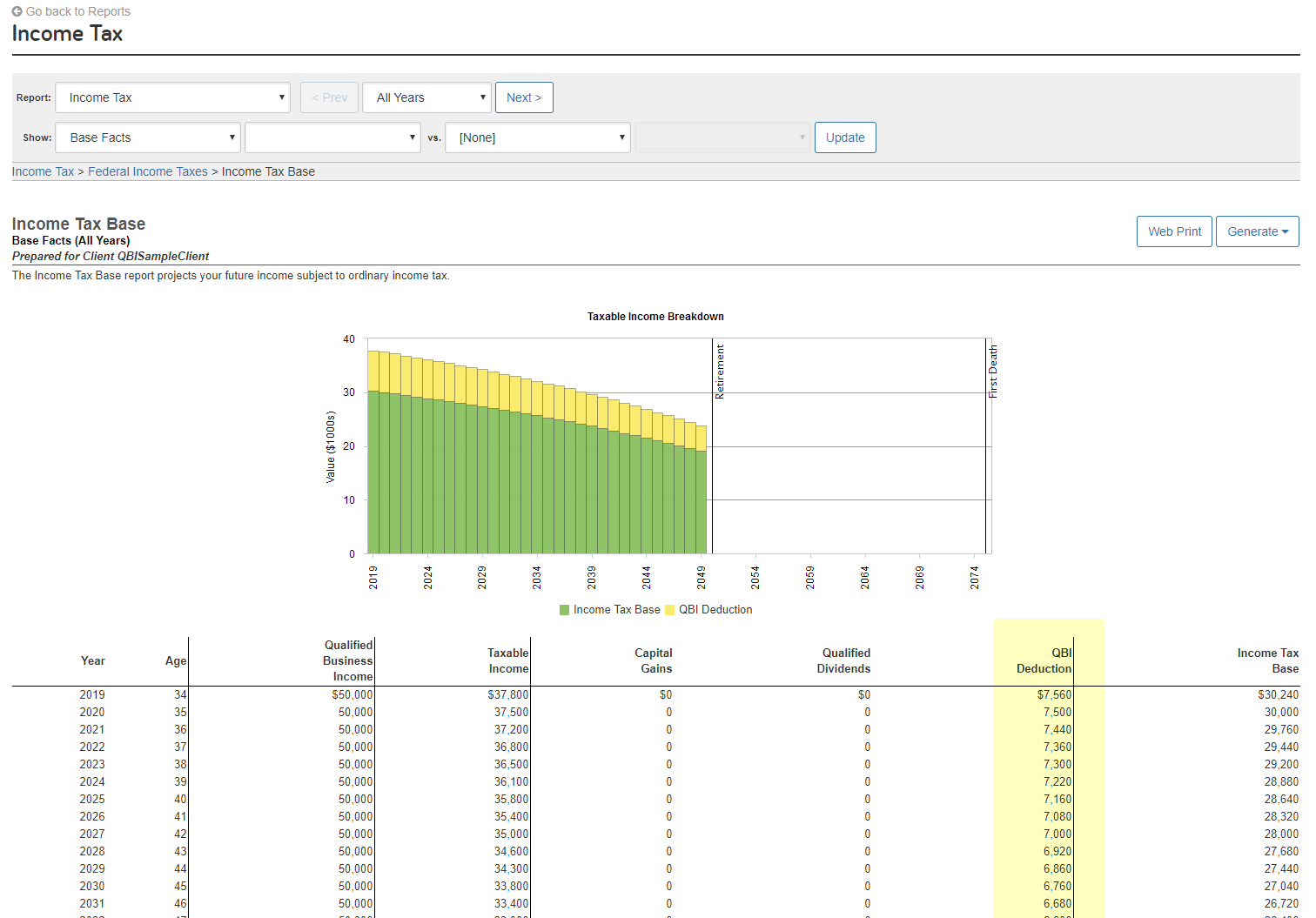Viewport: 1316px width, 918px height.
Task: Click the disabled Prev button
Action: [329, 97]
